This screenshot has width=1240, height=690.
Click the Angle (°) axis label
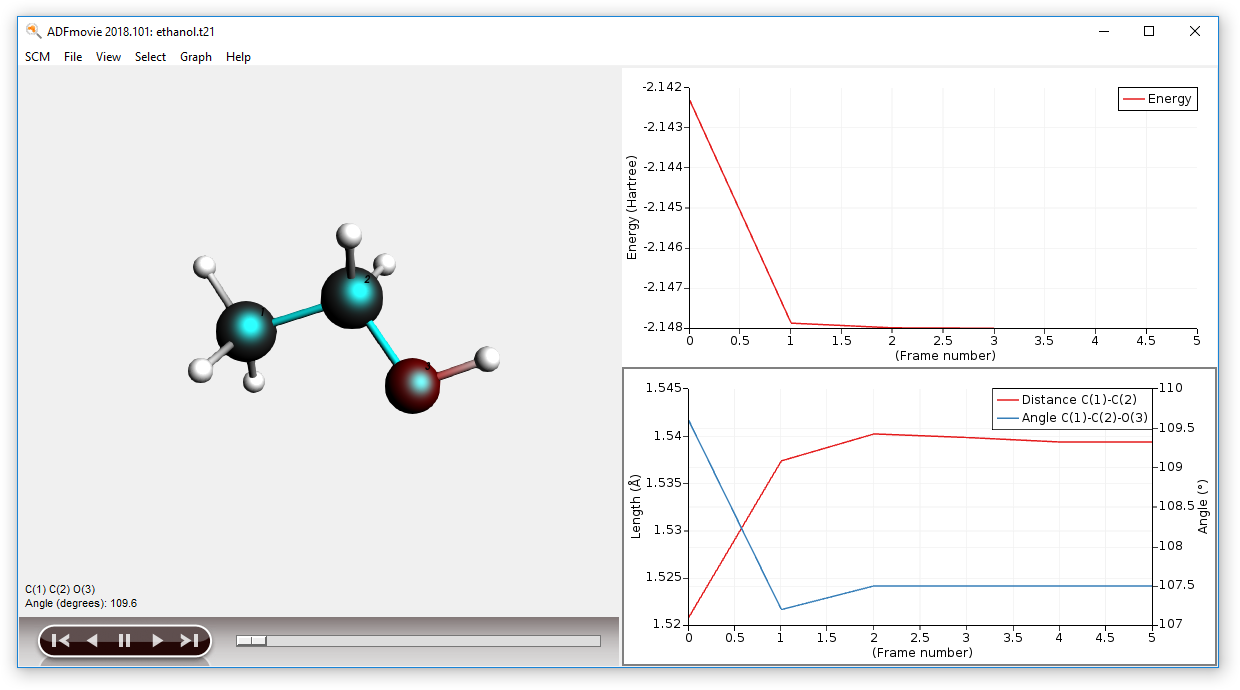1203,506
